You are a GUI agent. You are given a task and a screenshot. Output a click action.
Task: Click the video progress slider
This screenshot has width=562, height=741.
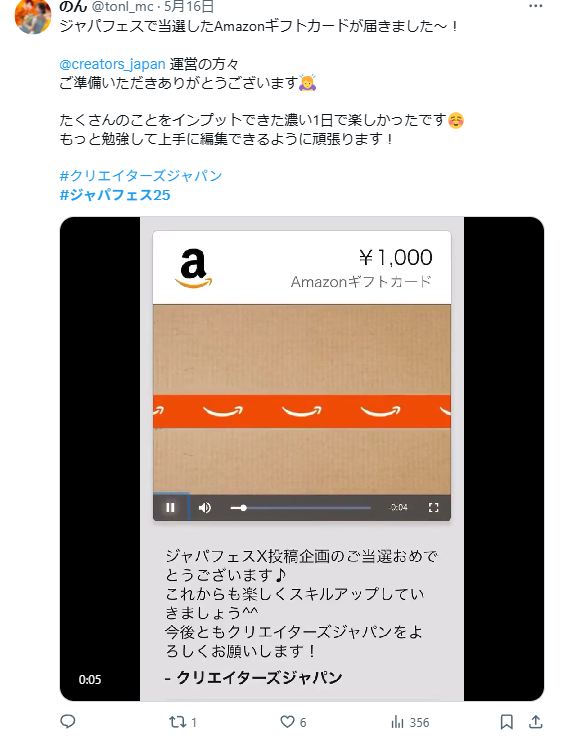[301, 508]
